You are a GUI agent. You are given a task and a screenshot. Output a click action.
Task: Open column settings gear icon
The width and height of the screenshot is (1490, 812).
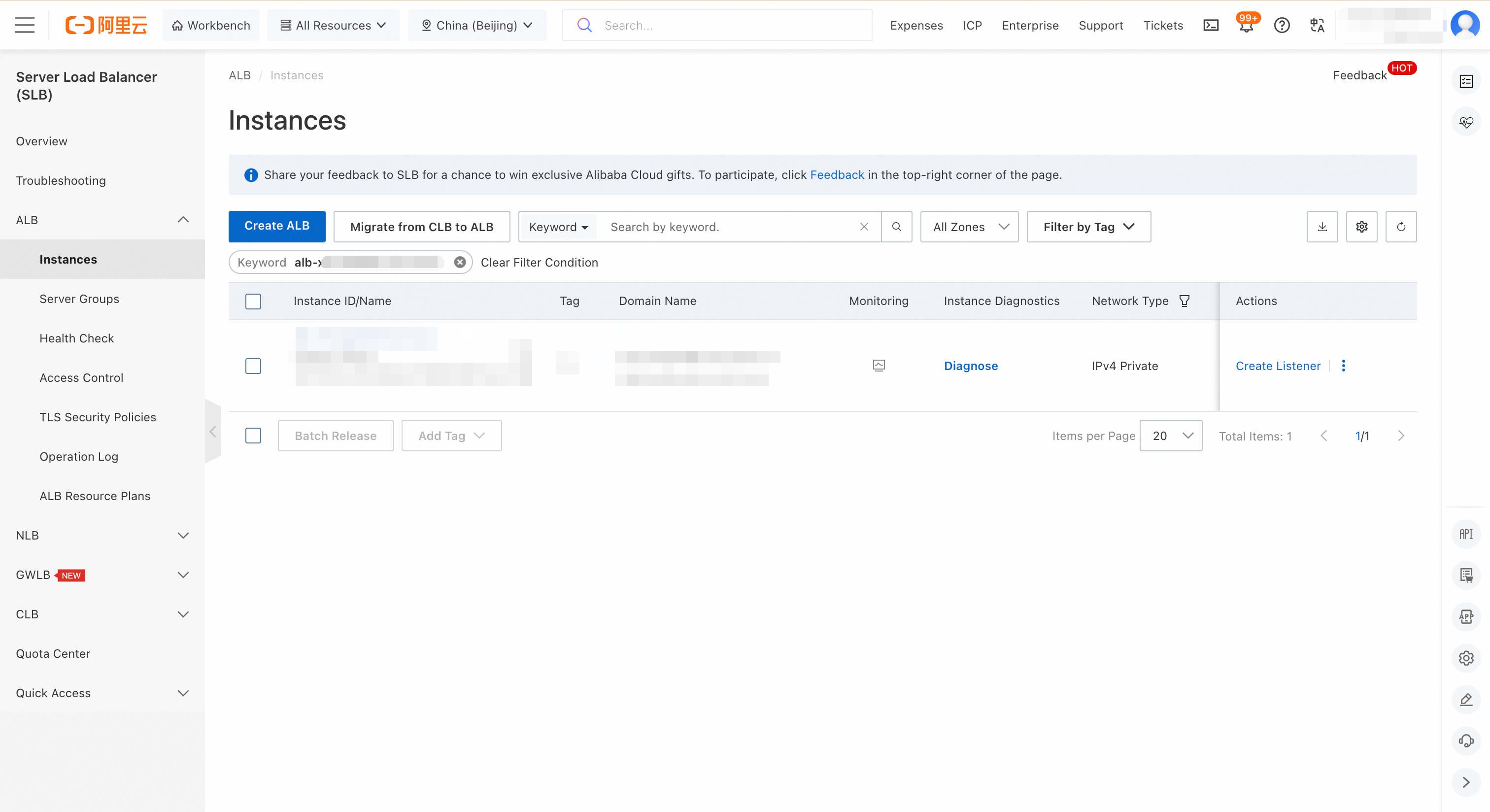pyautogui.click(x=1361, y=227)
